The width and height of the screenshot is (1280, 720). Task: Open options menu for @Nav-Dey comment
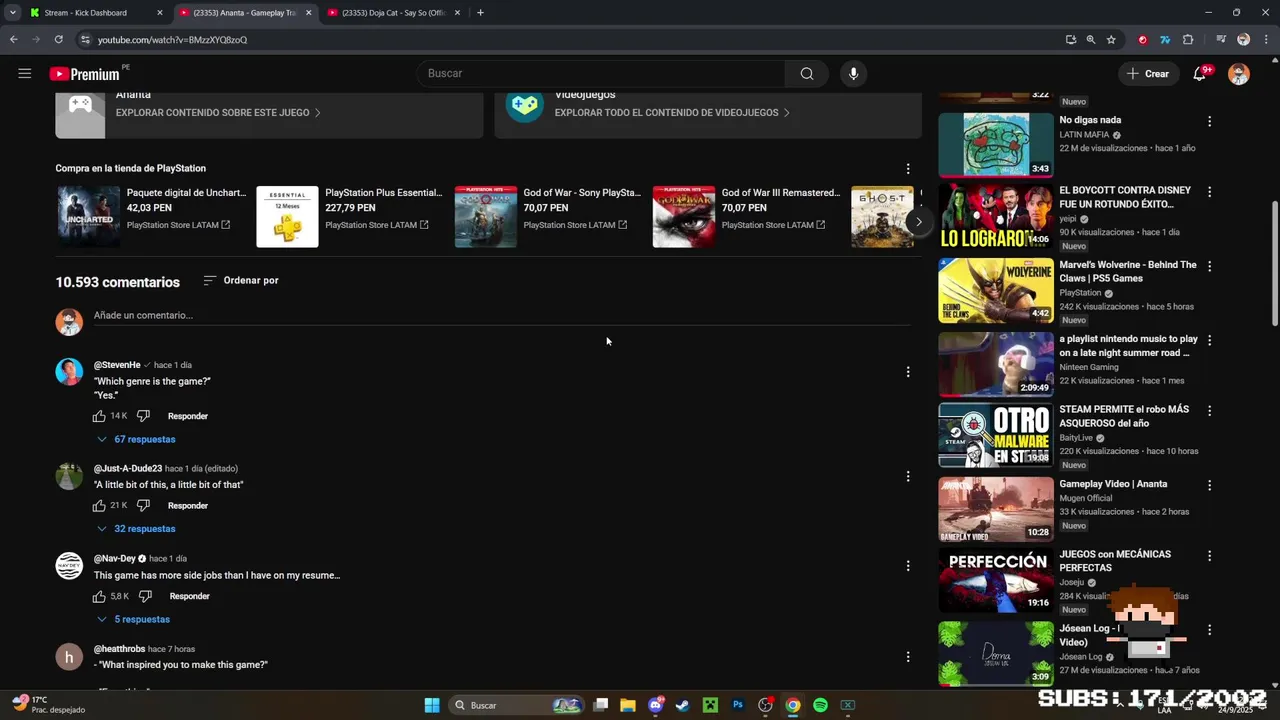pyautogui.click(x=908, y=566)
